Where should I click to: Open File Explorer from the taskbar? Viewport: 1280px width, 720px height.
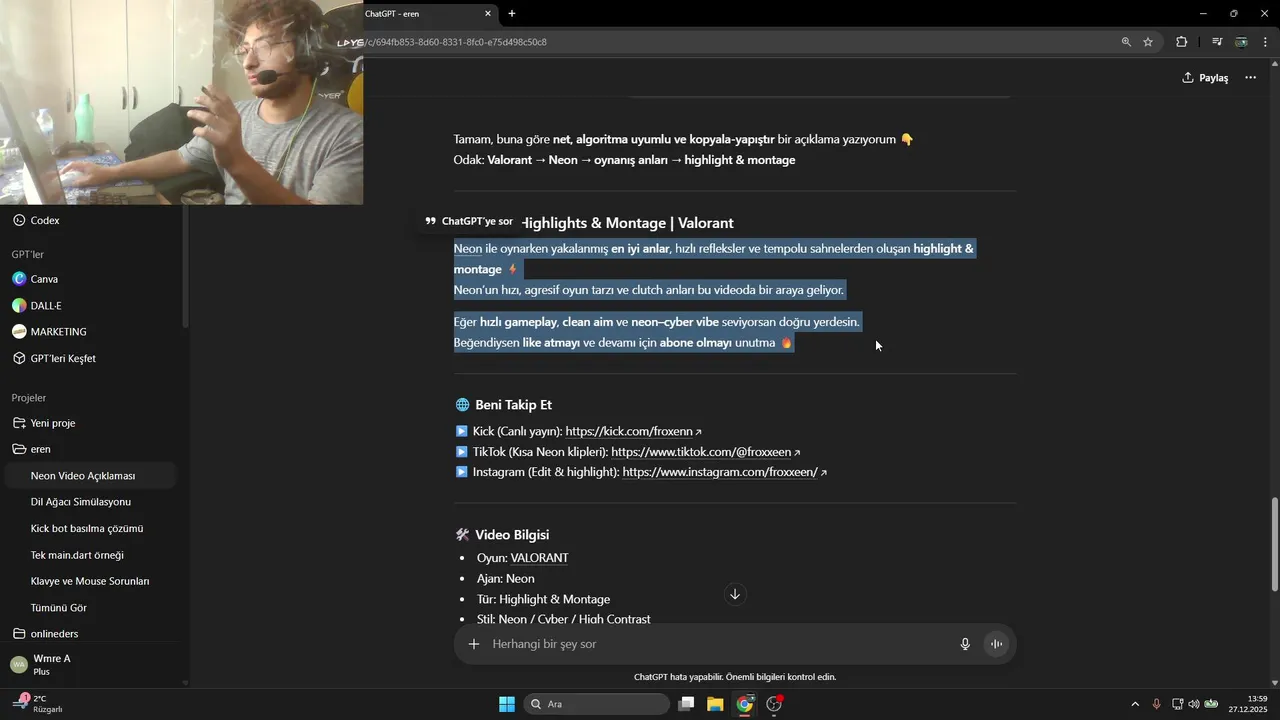715,704
